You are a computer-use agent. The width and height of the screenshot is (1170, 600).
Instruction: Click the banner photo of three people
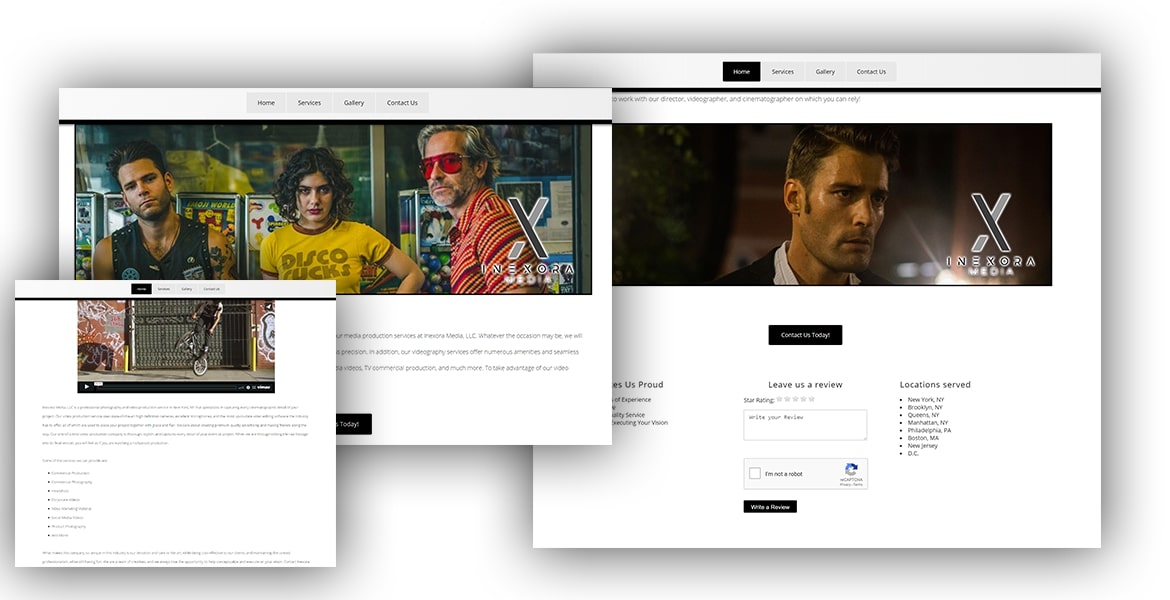pyautogui.click(x=333, y=209)
